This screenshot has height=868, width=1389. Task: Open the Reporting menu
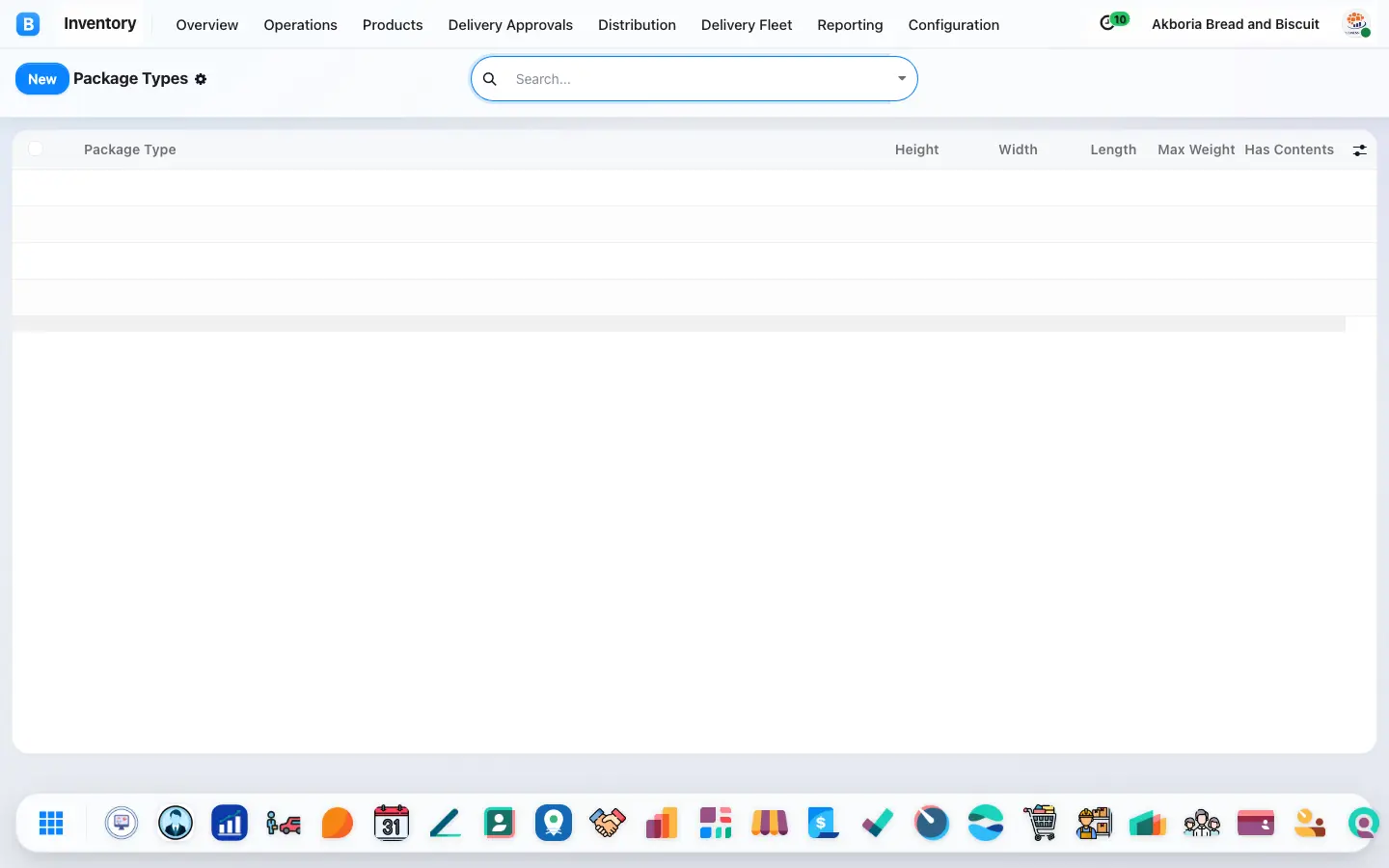click(850, 25)
